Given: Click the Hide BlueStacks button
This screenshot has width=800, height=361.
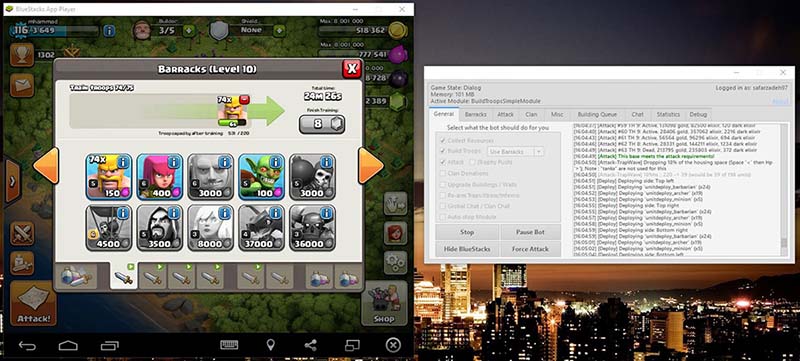Looking at the screenshot, I should pyautogui.click(x=467, y=249).
